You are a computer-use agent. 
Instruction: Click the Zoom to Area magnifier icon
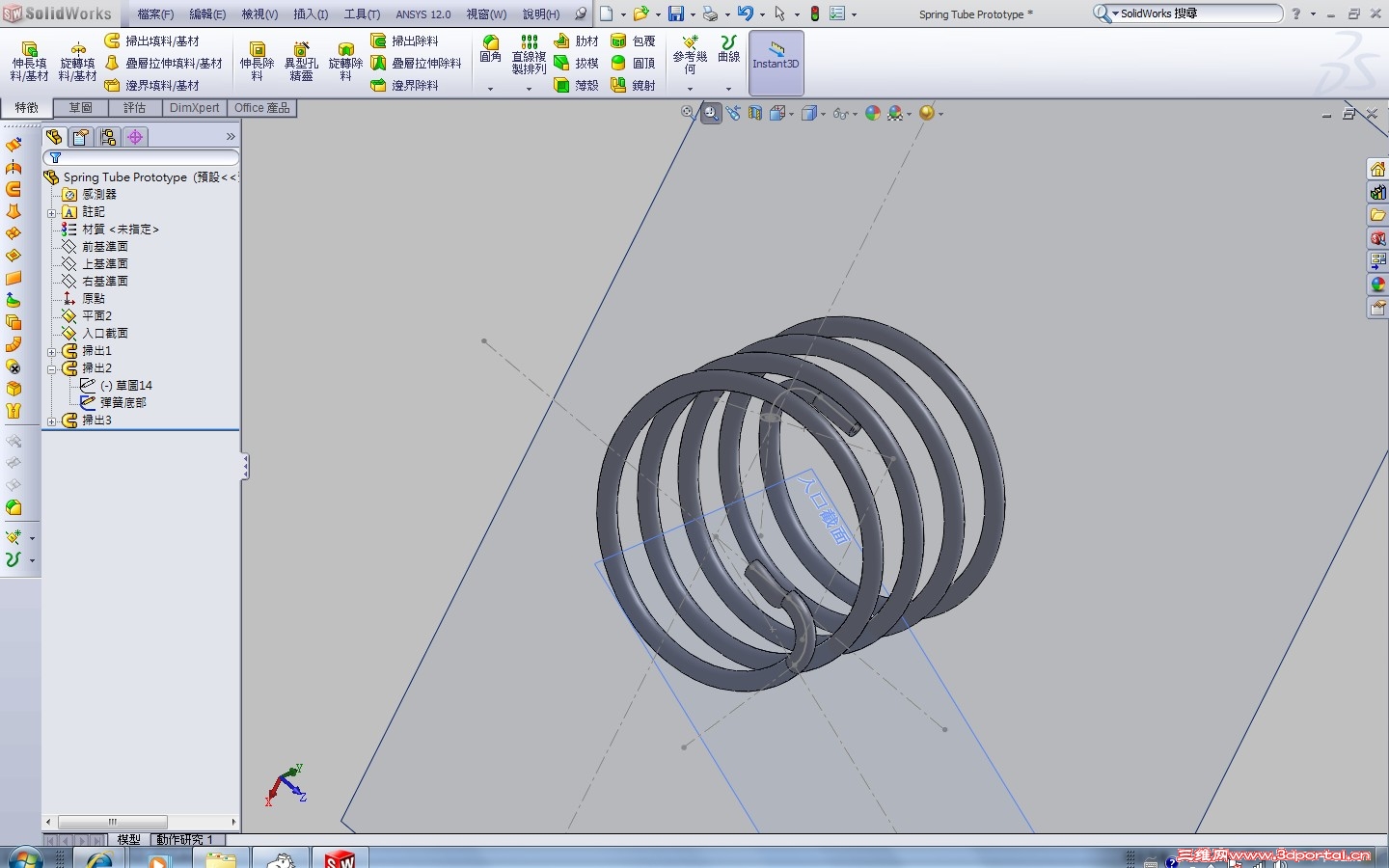[711, 113]
